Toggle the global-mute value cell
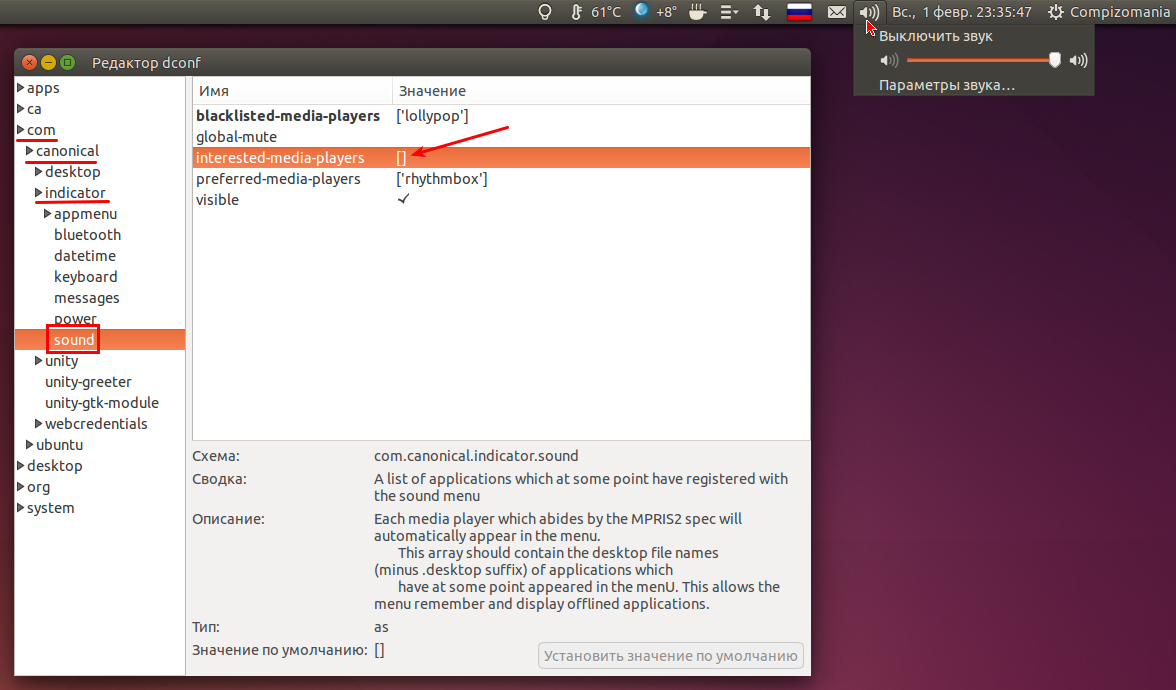The height and width of the screenshot is (690, 1176). (x=601, y=136)
